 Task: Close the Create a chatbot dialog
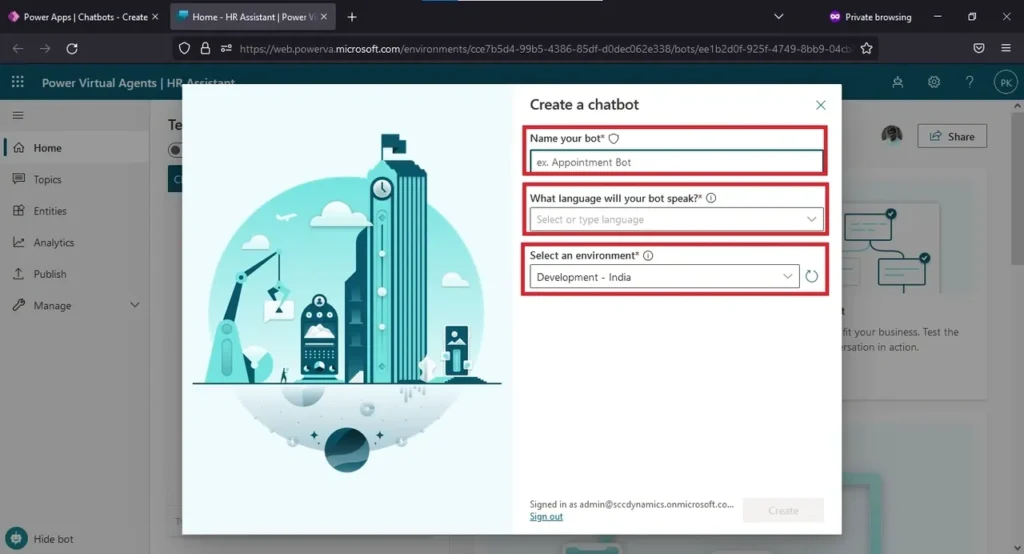click(820, 105)
